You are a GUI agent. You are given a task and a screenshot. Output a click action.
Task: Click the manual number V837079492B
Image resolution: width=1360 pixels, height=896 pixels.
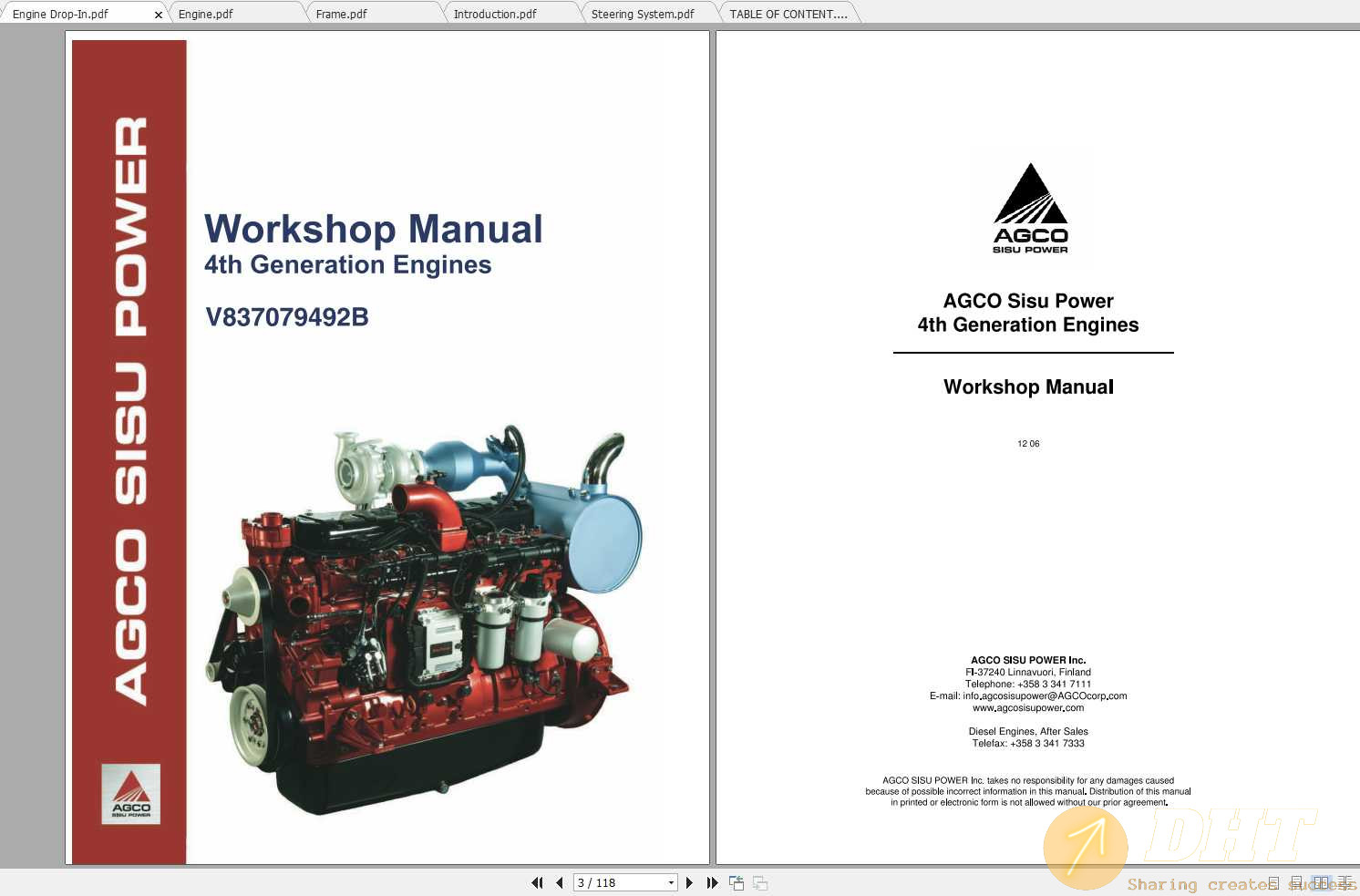(x=287, y=317)
